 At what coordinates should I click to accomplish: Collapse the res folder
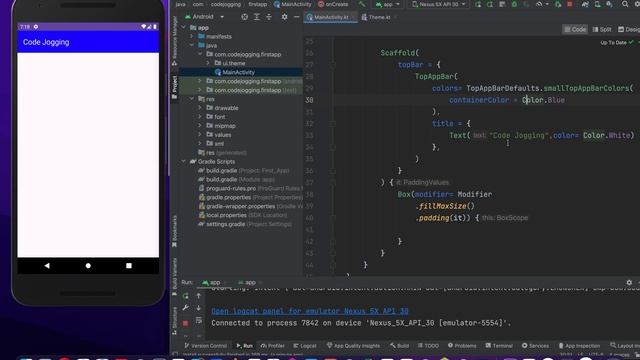[192, 99]
